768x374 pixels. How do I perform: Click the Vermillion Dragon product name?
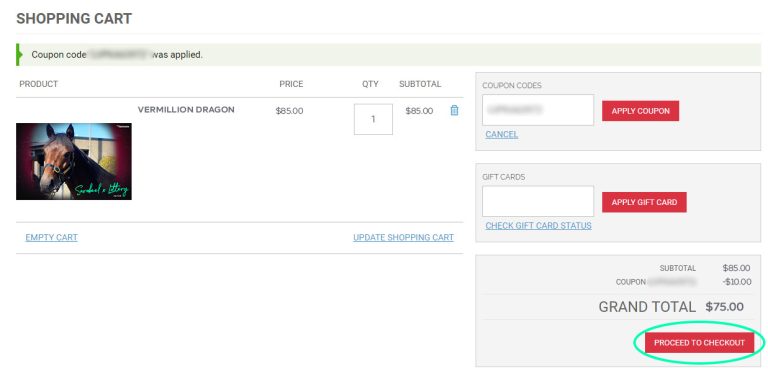186,110
